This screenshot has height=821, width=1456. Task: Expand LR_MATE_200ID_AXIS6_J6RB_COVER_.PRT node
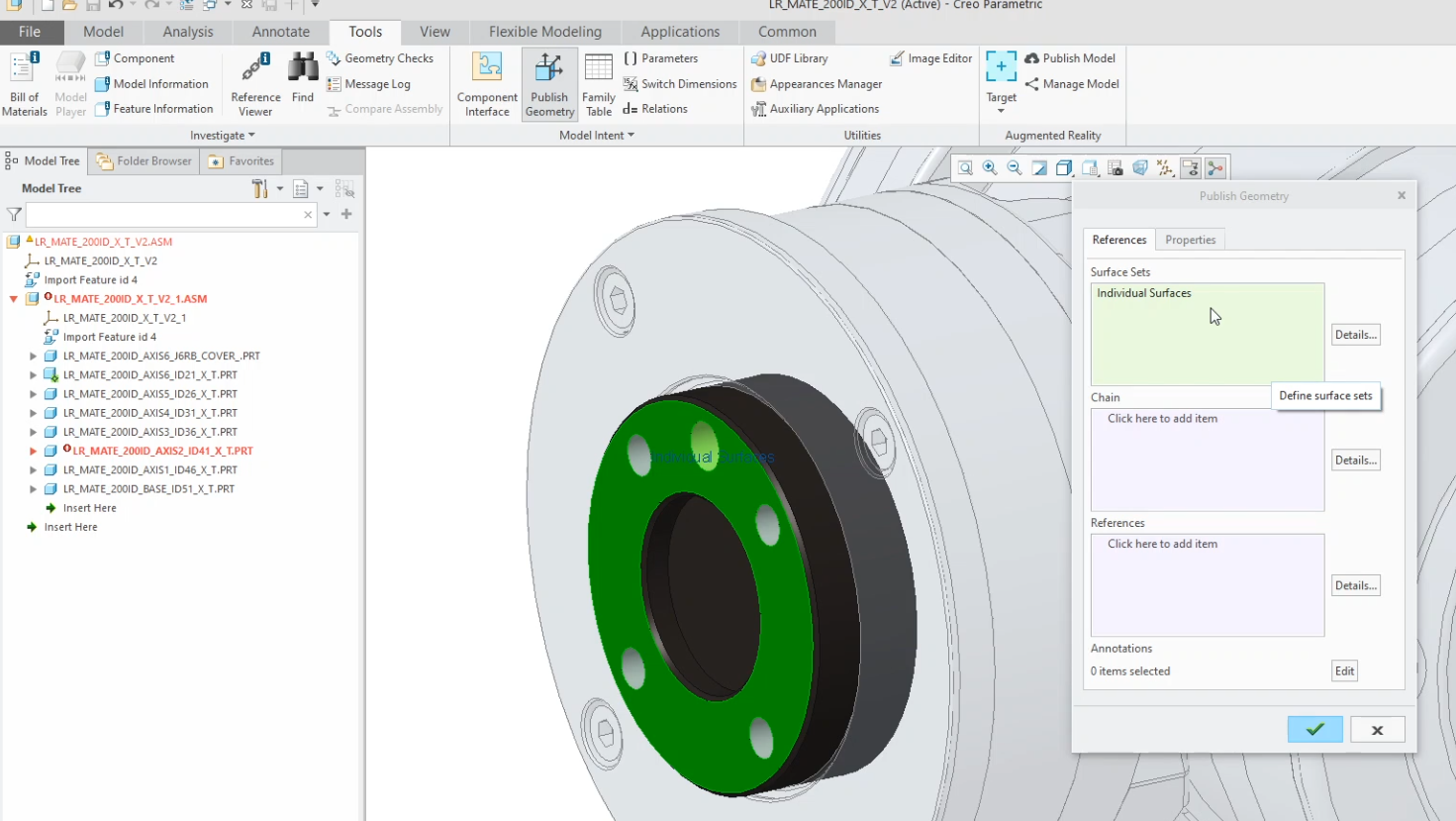click(x=33, y=356)
